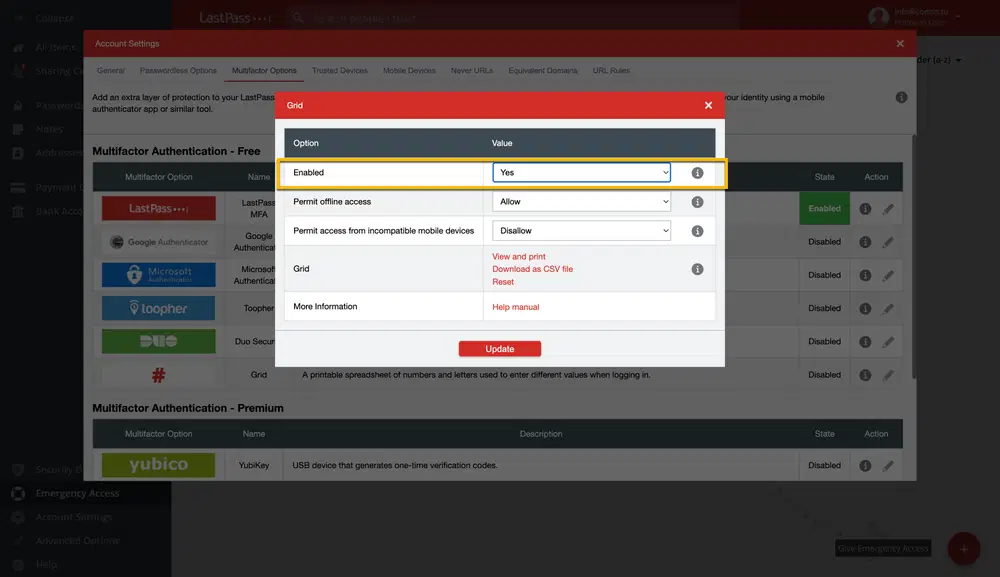The height and width of the screenshot is (577, 1000).
Task: Show info for incompatible mobile devices option
Action: tap(697, 231)
